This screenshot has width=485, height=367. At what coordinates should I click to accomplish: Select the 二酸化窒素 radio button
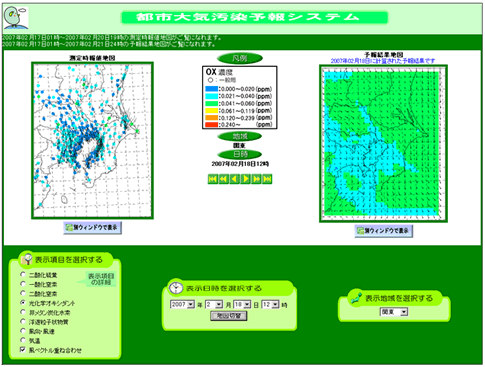(23, 293)
